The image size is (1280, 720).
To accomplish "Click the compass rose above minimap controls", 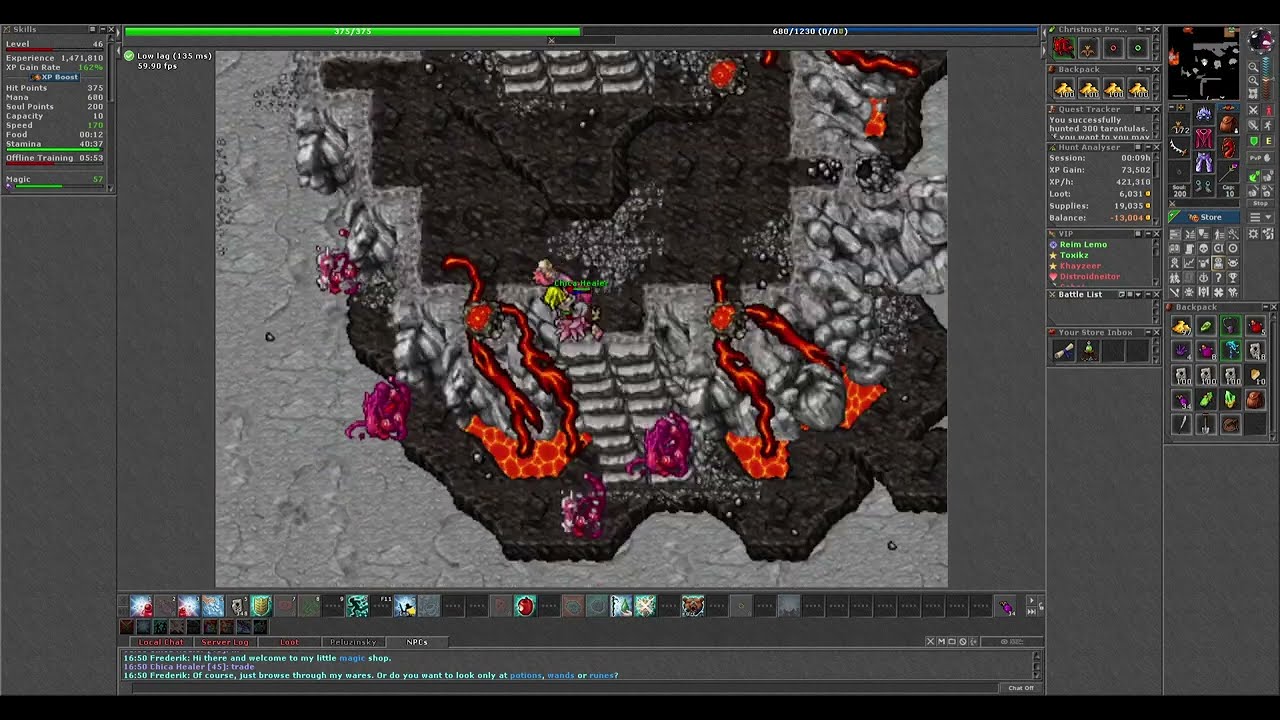I will [1261, 42].
